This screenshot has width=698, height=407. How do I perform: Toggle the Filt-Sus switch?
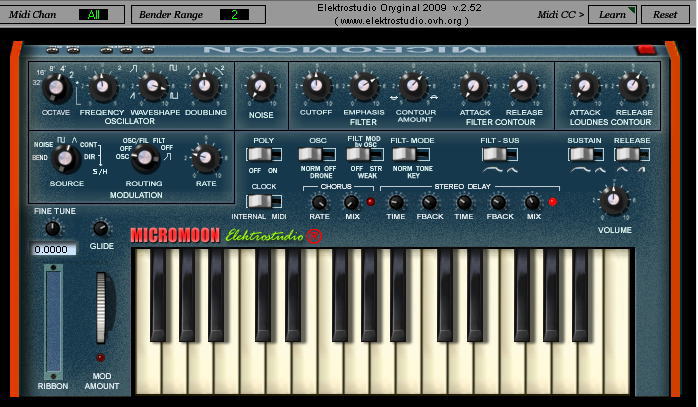click(500, 155)
